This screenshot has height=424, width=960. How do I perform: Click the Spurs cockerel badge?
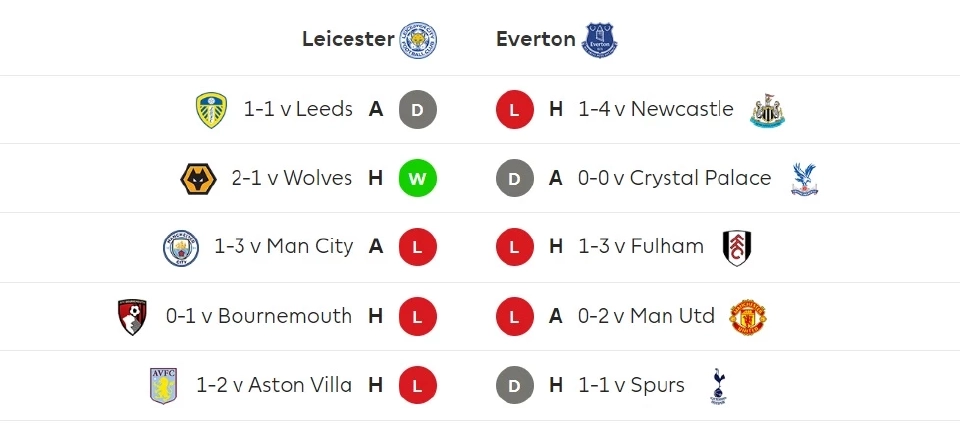click(x=717, y=386)
